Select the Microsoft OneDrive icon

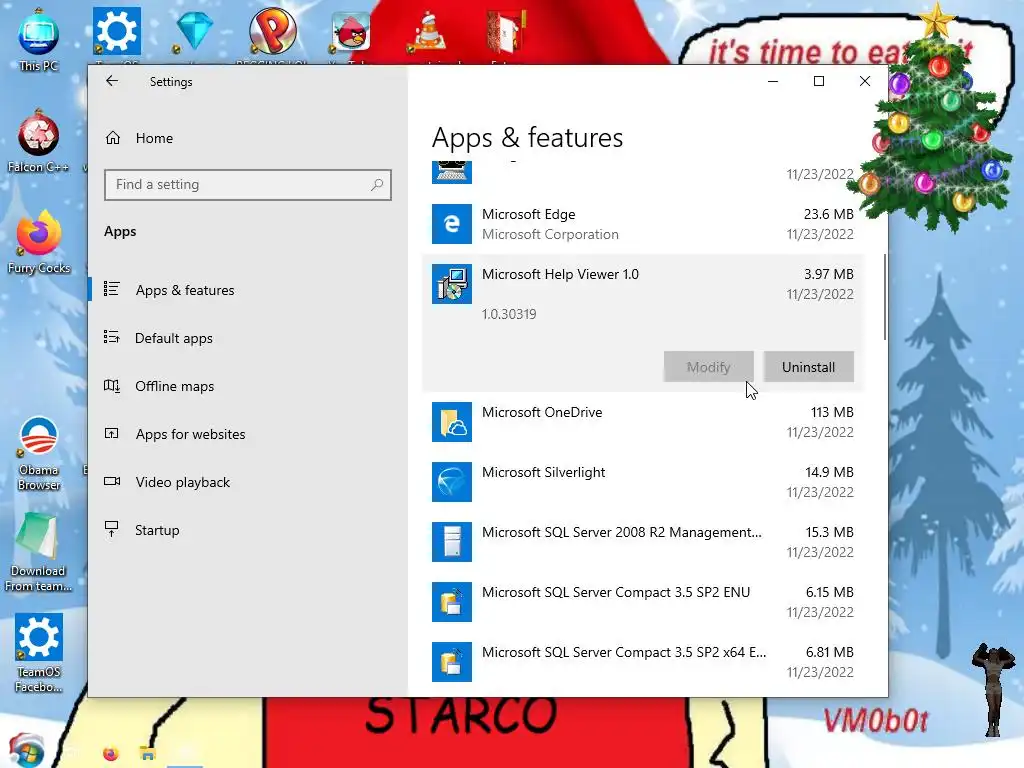tap(452, 422)
